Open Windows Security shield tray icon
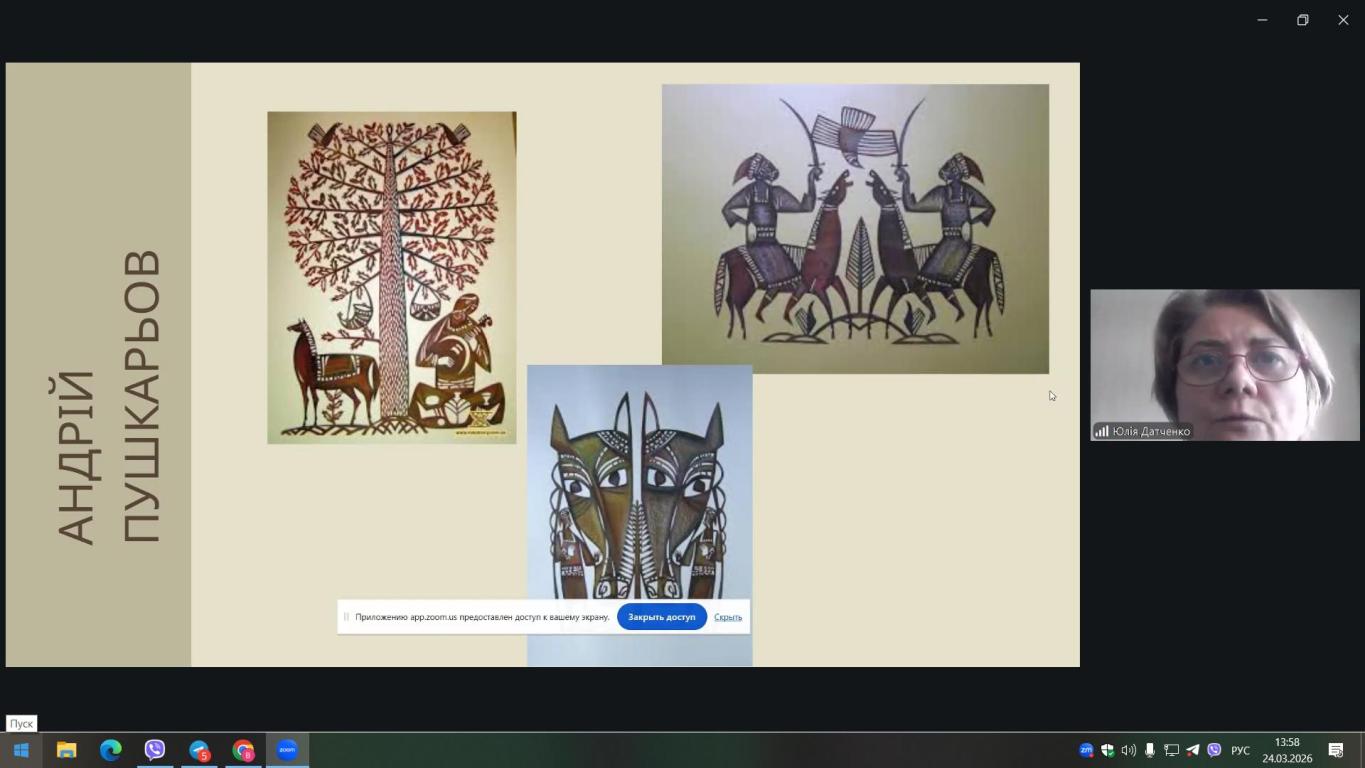 [1107, 750]
